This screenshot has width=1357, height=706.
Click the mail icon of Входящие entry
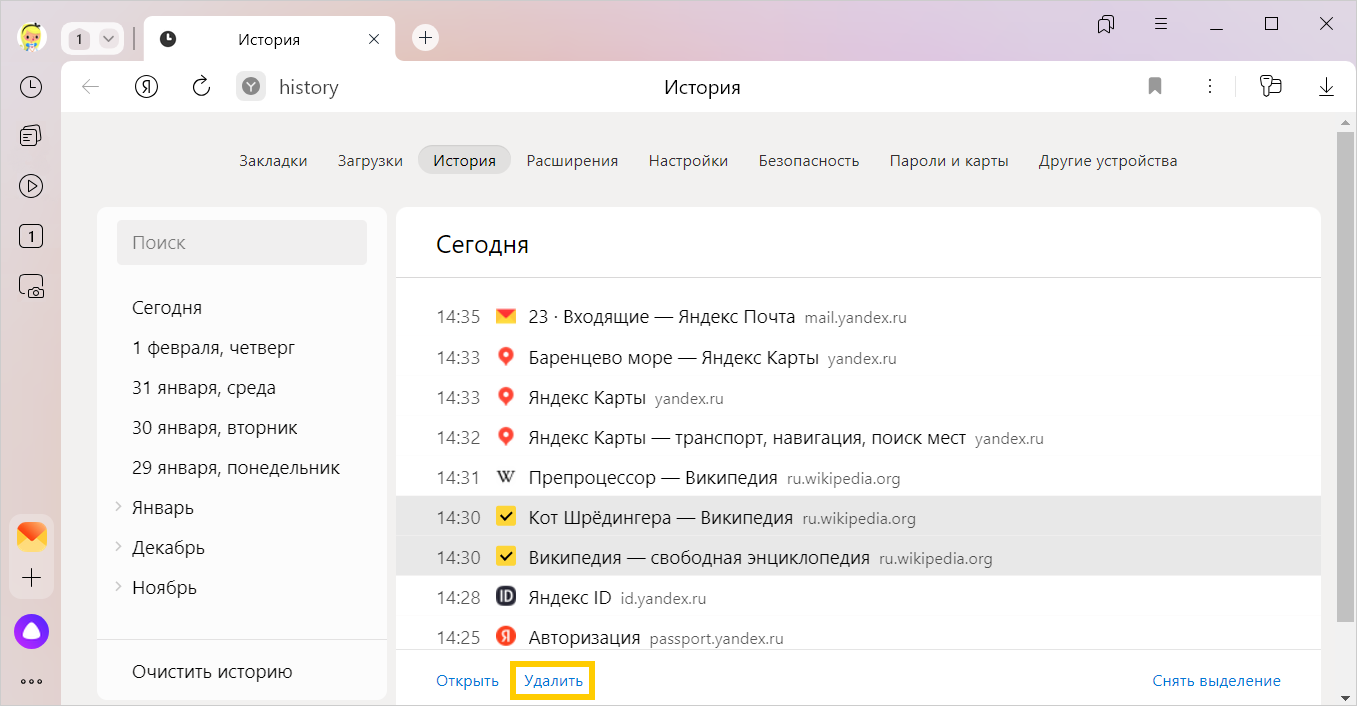pyautogui.click(x=506, y=317)
